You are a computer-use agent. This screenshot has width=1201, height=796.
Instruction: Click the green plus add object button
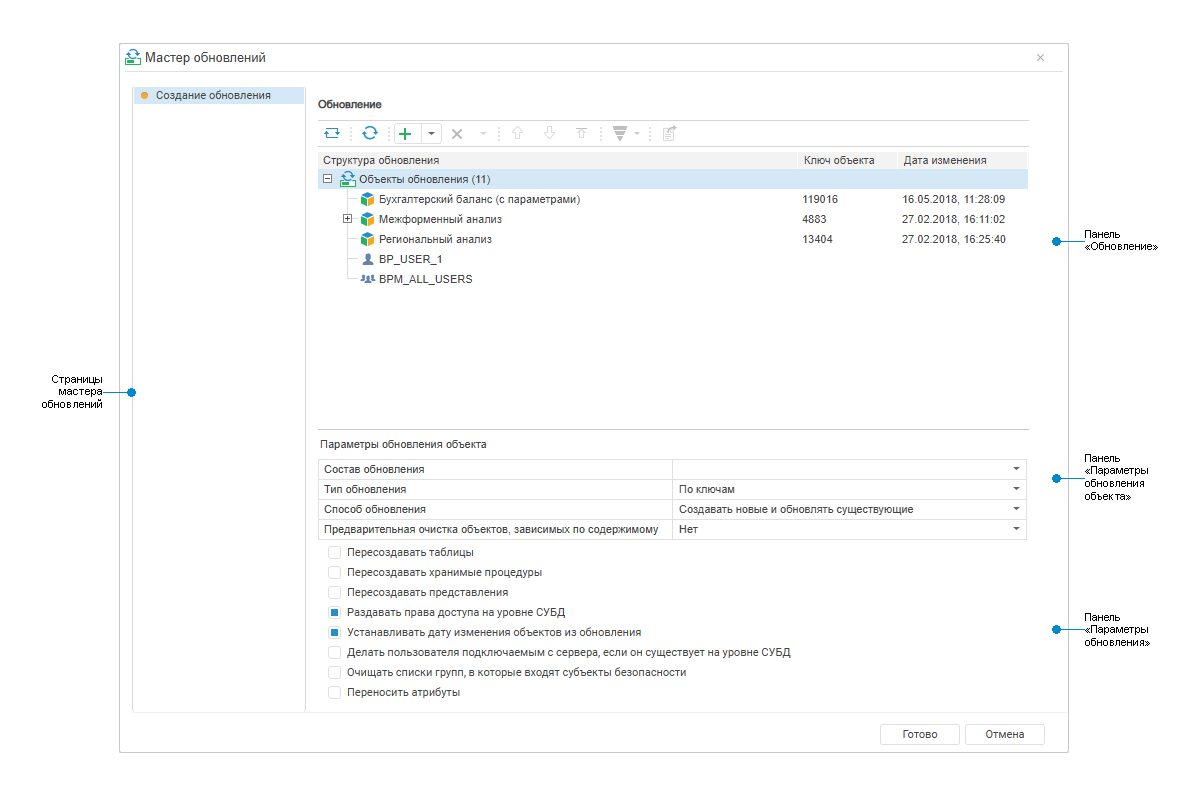(x=405, y=133)
